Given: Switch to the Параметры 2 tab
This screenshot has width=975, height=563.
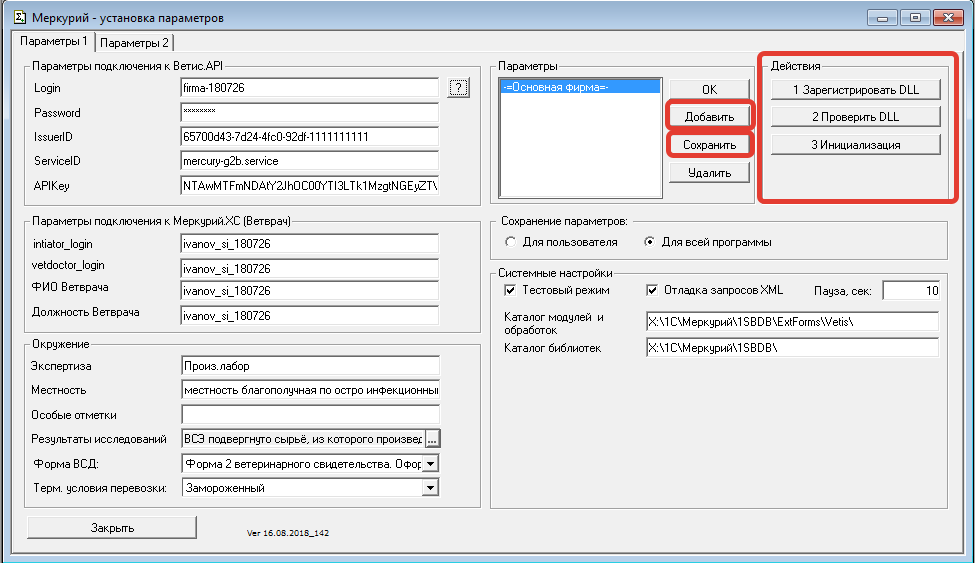Looking at the screenshot, I should pos(134,43).
